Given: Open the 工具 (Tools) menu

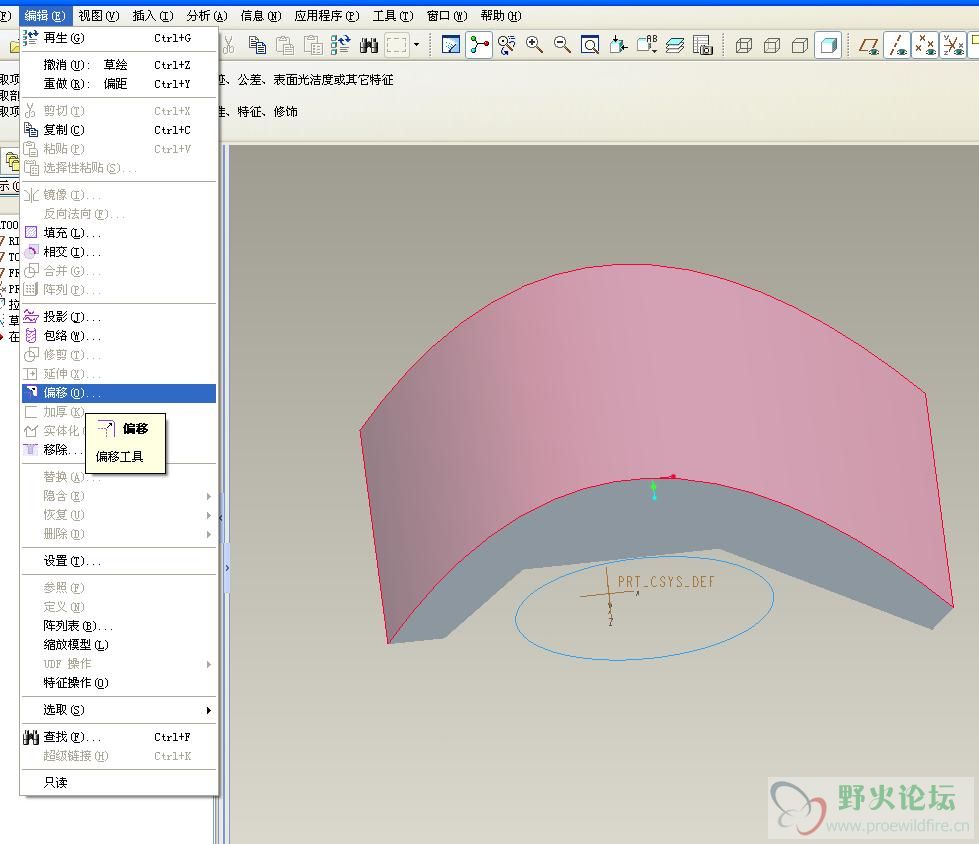Looking at the screenshot, I should (x=393, y=16).
